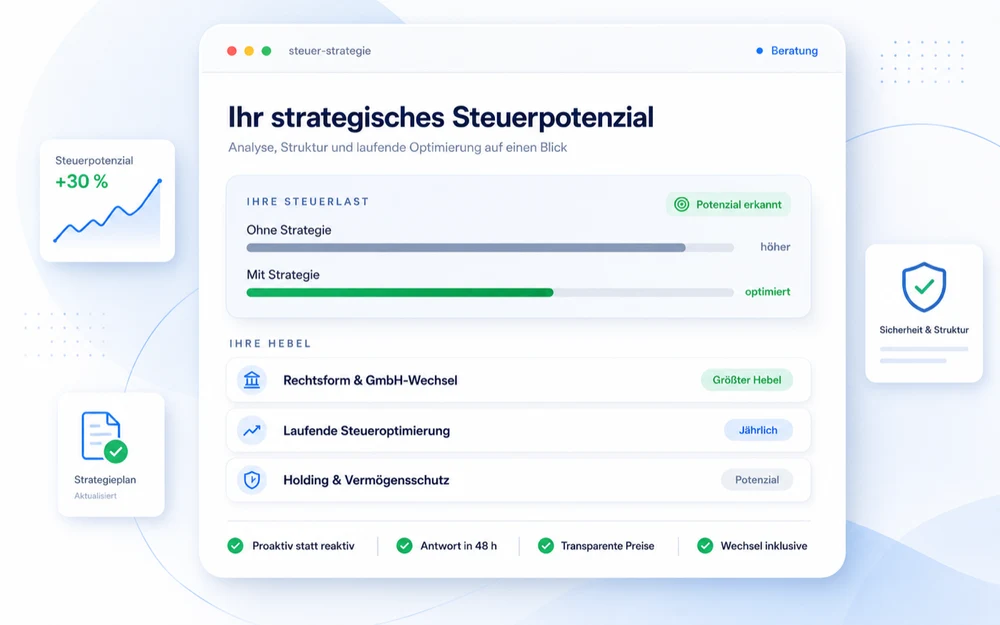Click the Strategieplan document icon
This screenshot has height=625, width=1000.
(x=104, y=437)
